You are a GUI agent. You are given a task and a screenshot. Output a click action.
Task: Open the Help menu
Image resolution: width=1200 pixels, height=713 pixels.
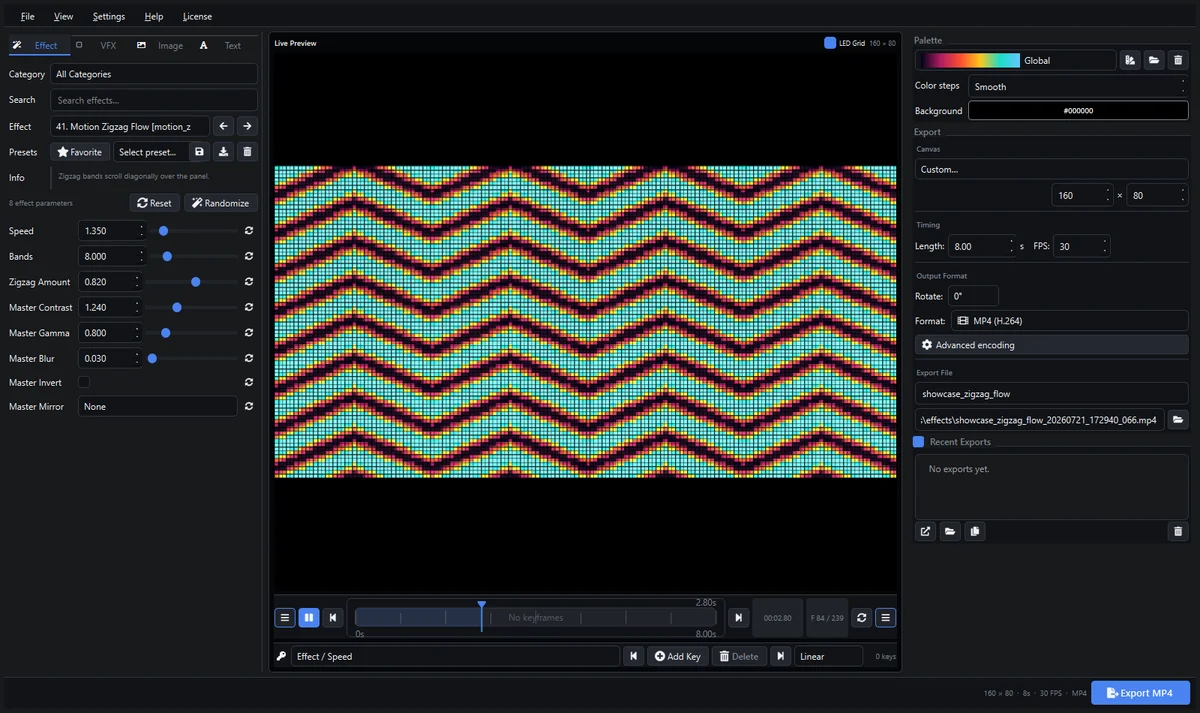pos(154,17)
